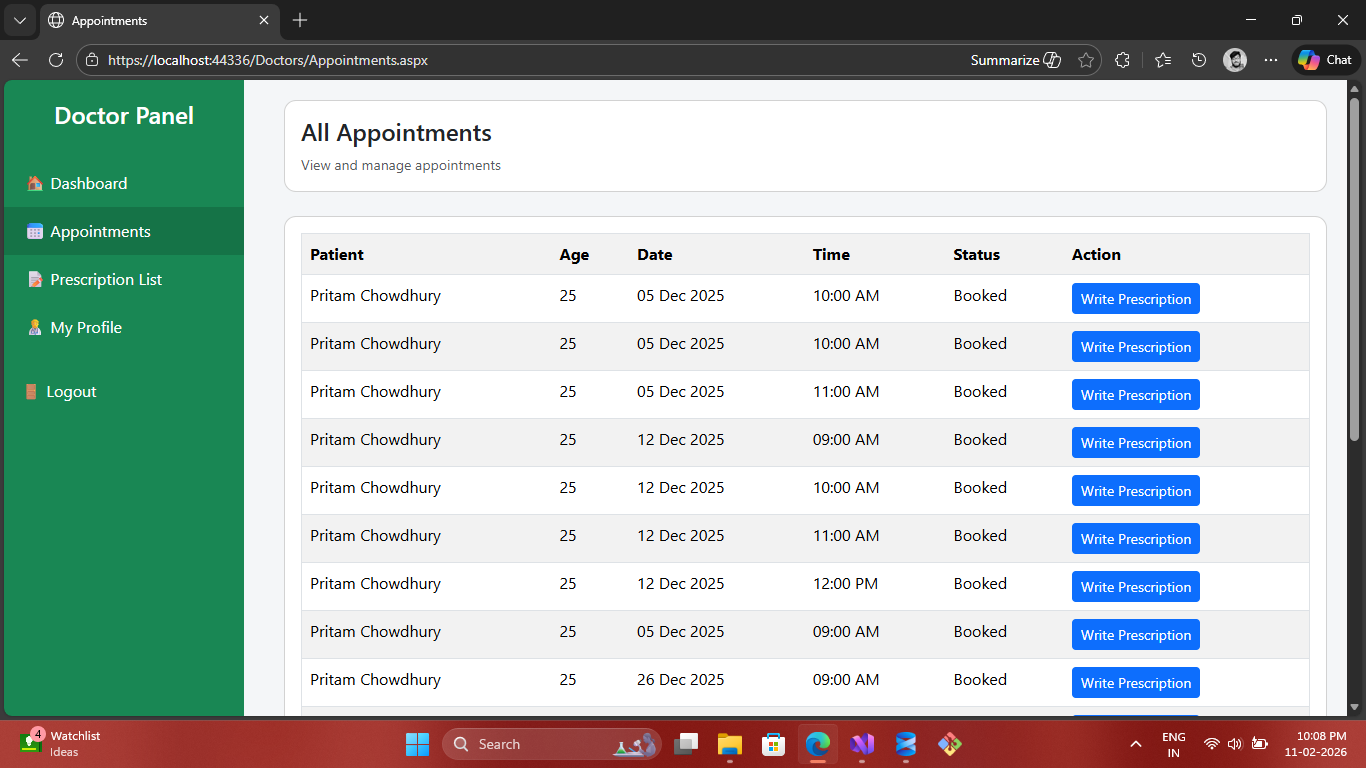1366x768 pixels.
Task: Write Prescription for 12:00 PM appointment
Action: (1135, 587)
